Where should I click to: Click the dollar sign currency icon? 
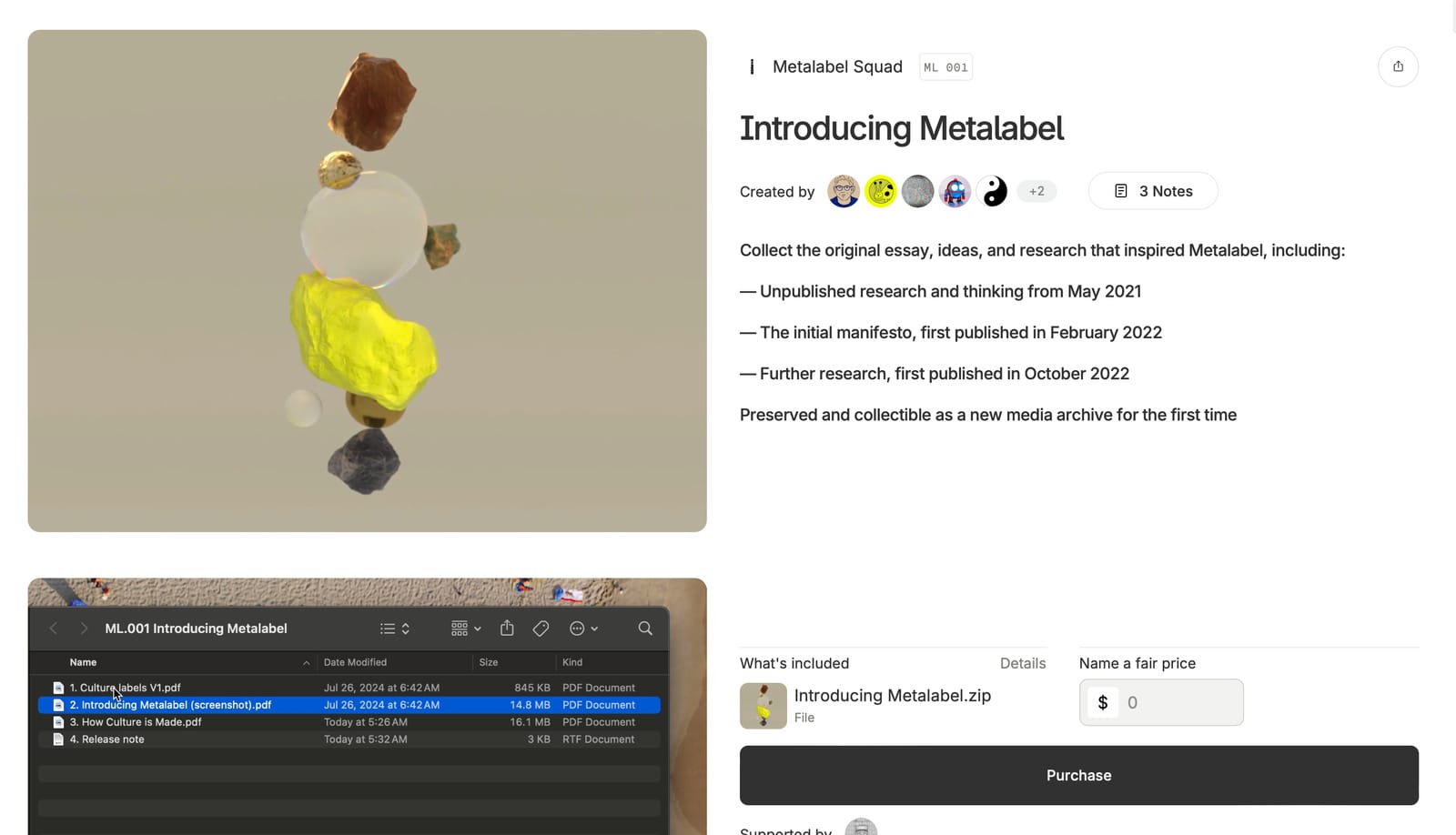click(x=1103, y=702)
